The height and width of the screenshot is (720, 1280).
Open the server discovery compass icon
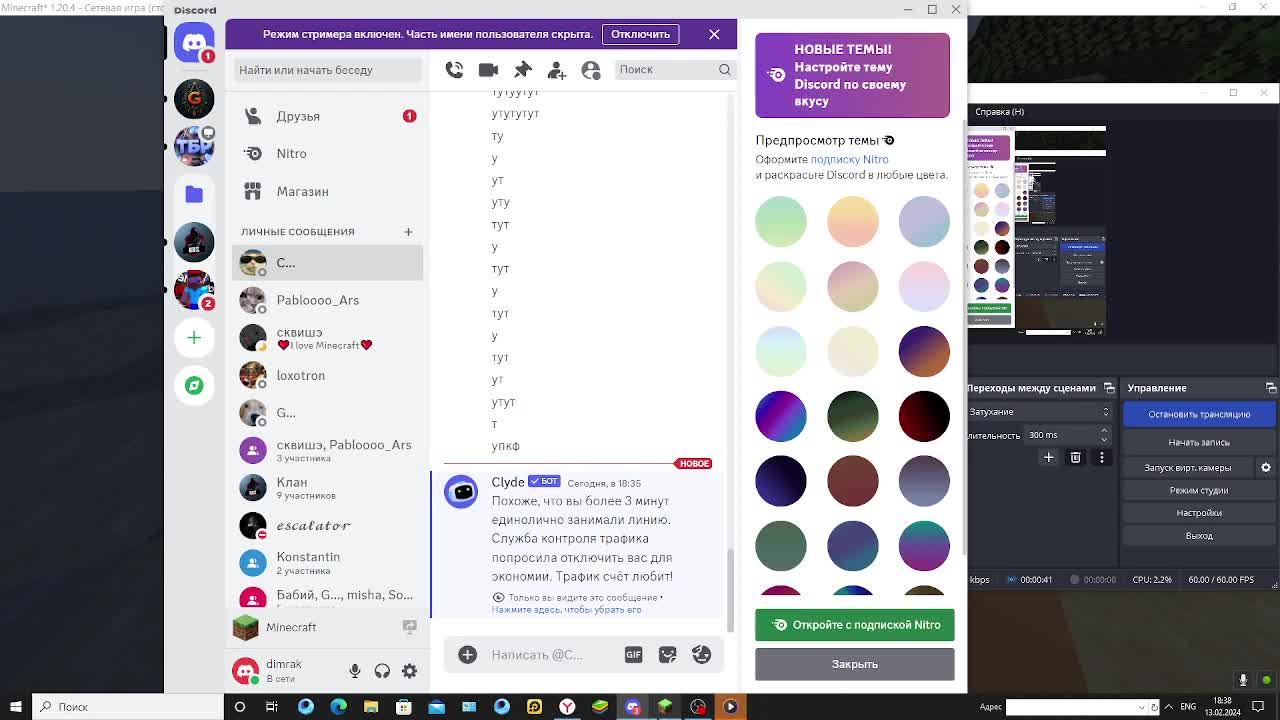[194, 385]
